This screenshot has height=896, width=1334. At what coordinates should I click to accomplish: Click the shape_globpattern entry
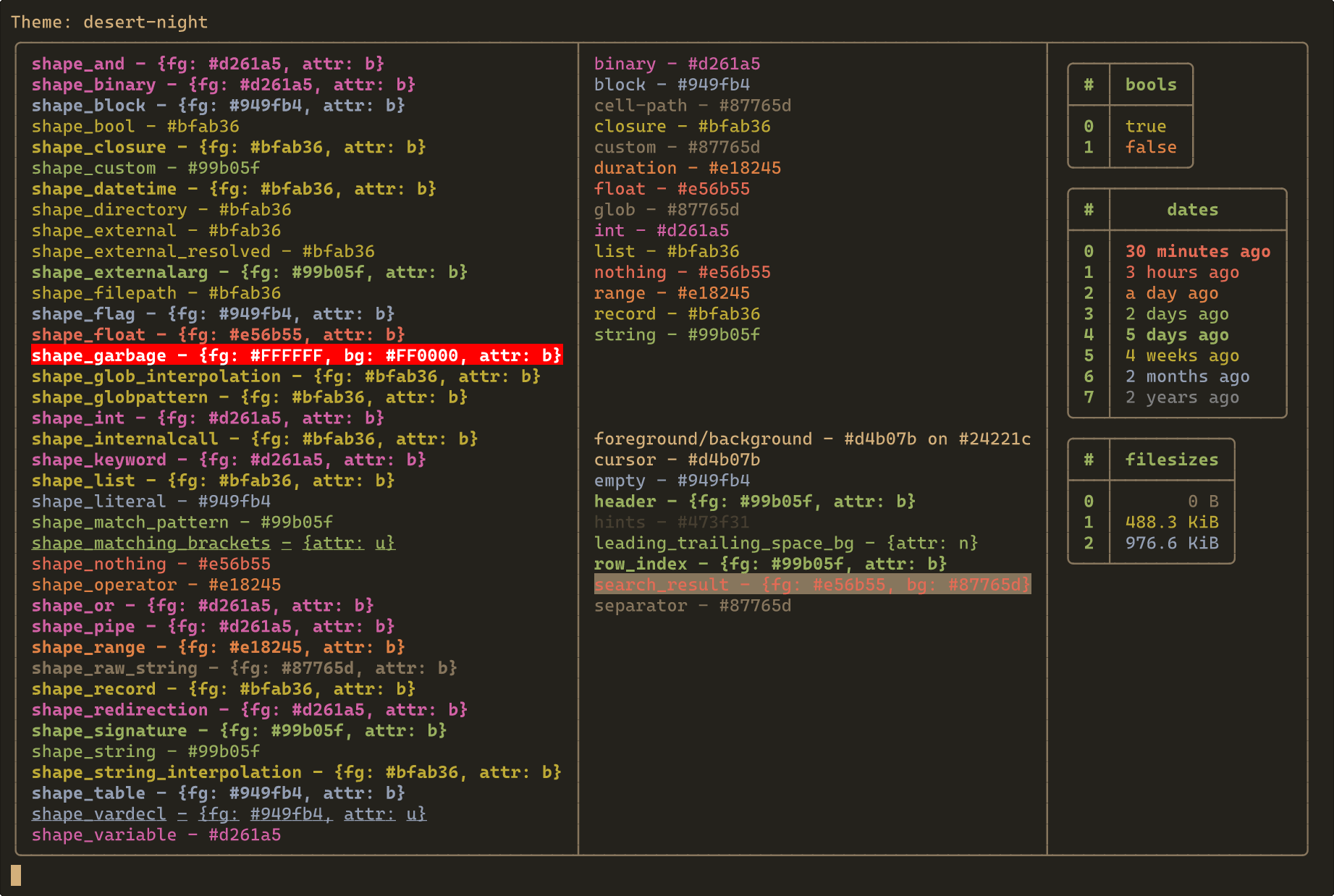coord(250,398)
